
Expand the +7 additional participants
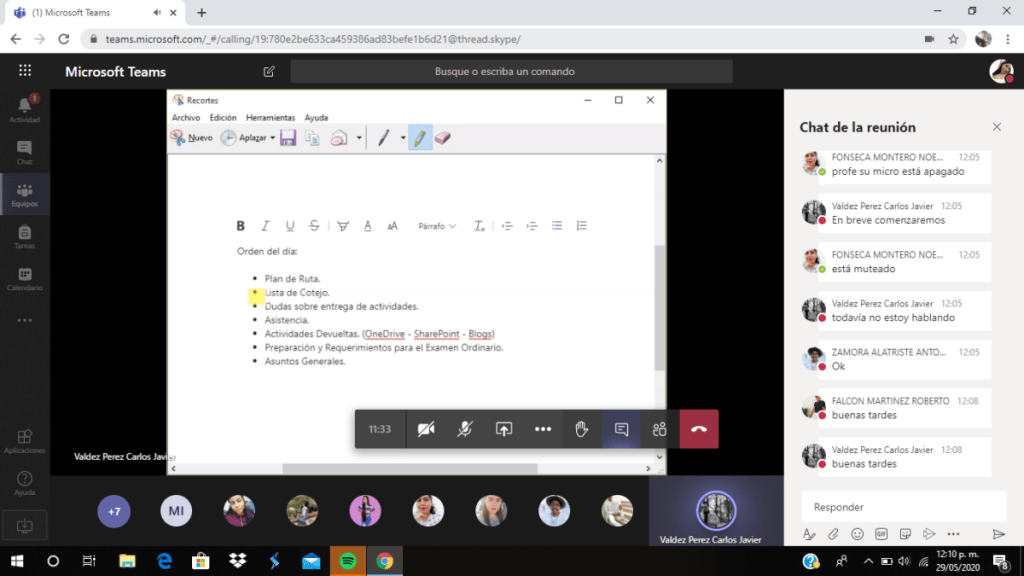click(x=114, y=511)
